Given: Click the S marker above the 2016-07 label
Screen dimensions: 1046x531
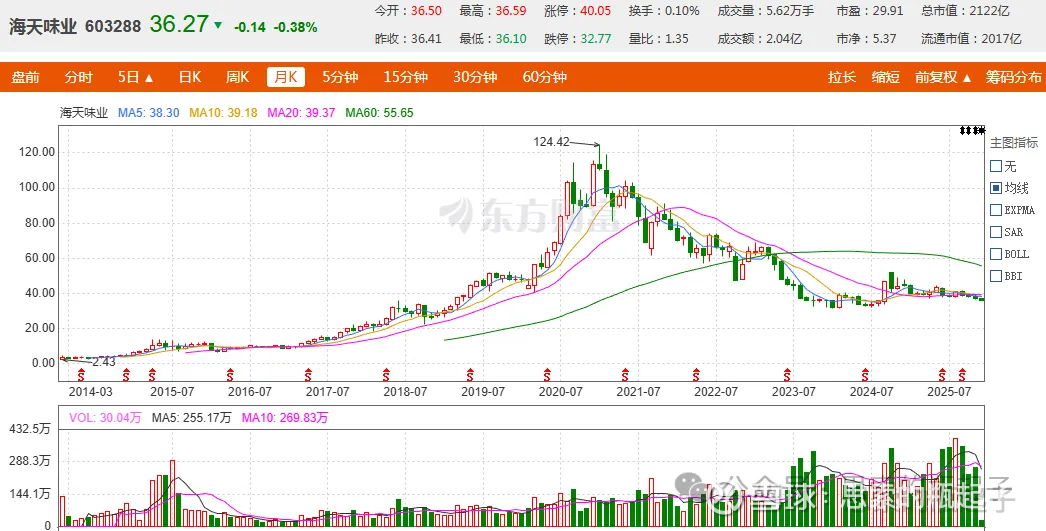Looking at the screenshot, I should pos(230,374).
